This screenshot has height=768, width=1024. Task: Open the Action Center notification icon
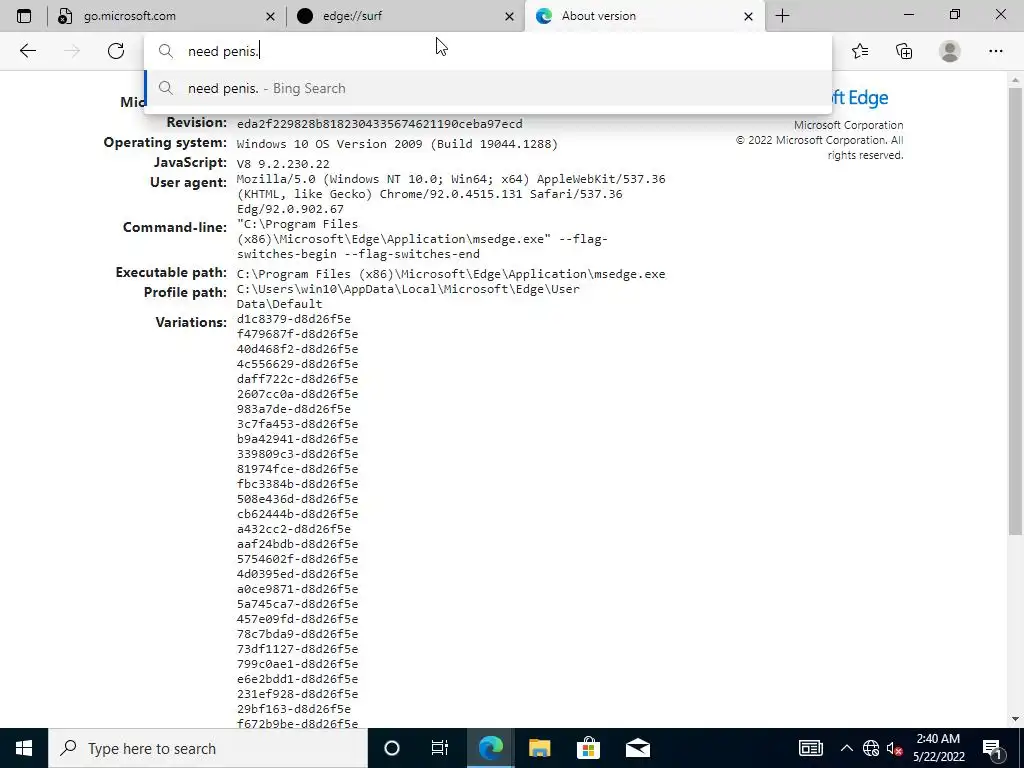[x=992, y=748]
